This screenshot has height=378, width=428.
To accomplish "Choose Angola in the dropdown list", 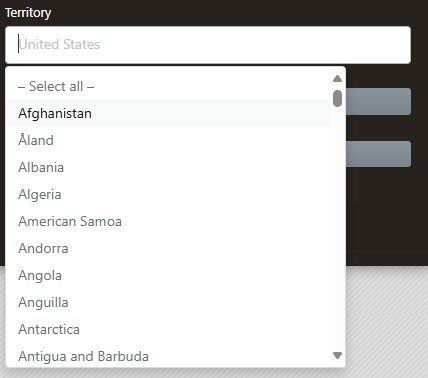I will (x=168, y=275).
